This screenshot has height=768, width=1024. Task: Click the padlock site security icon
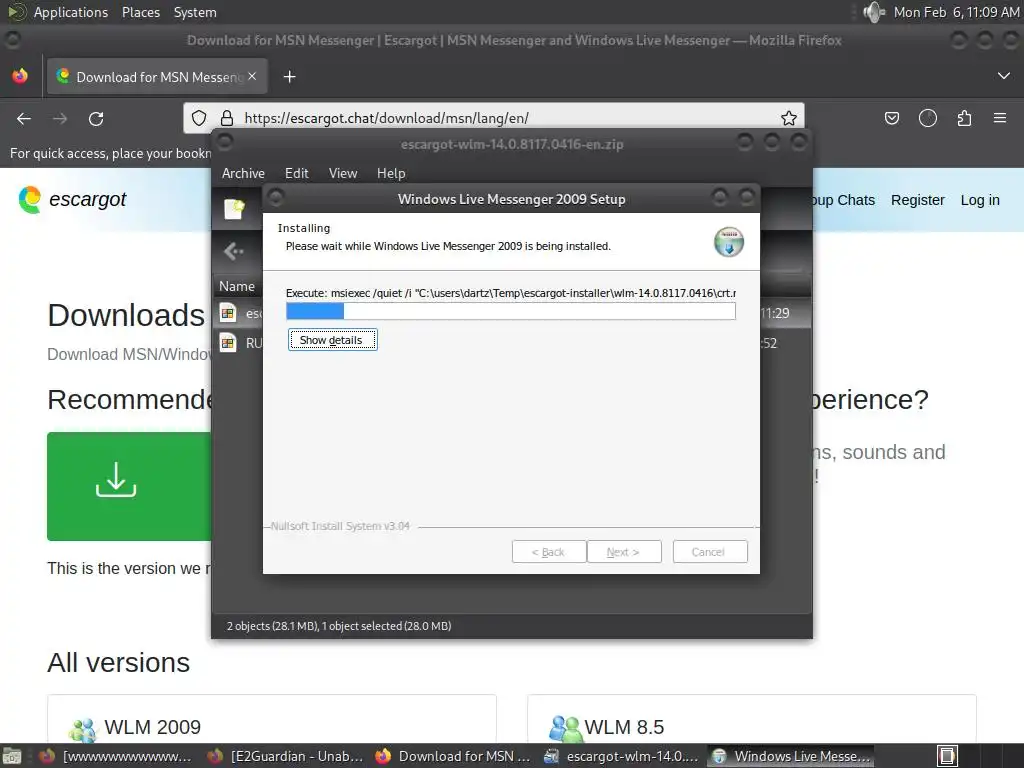[x=227, y=118]
